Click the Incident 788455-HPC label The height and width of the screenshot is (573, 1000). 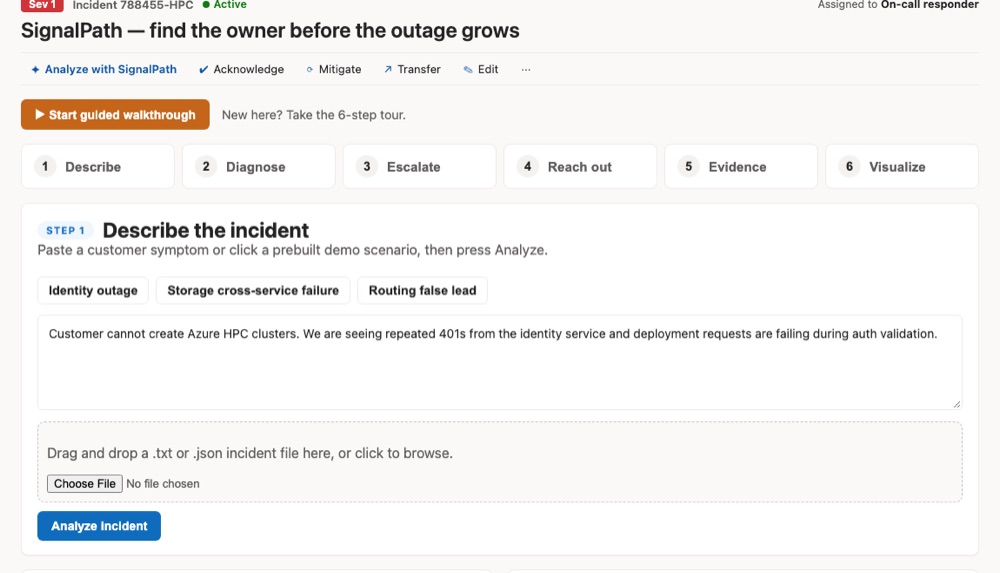[x=133, y=5]
